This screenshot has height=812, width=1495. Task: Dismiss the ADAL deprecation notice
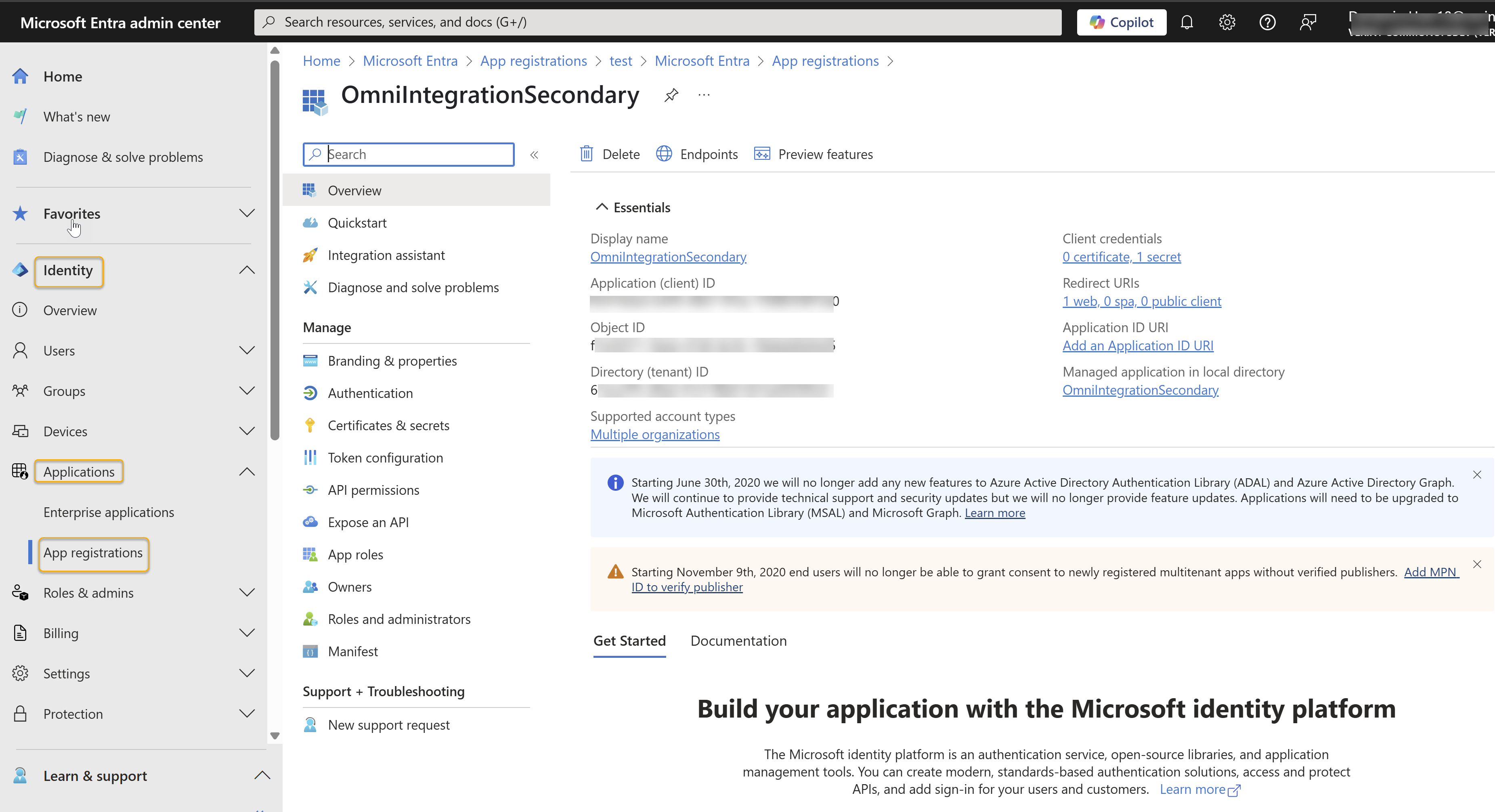point(1477,474)
